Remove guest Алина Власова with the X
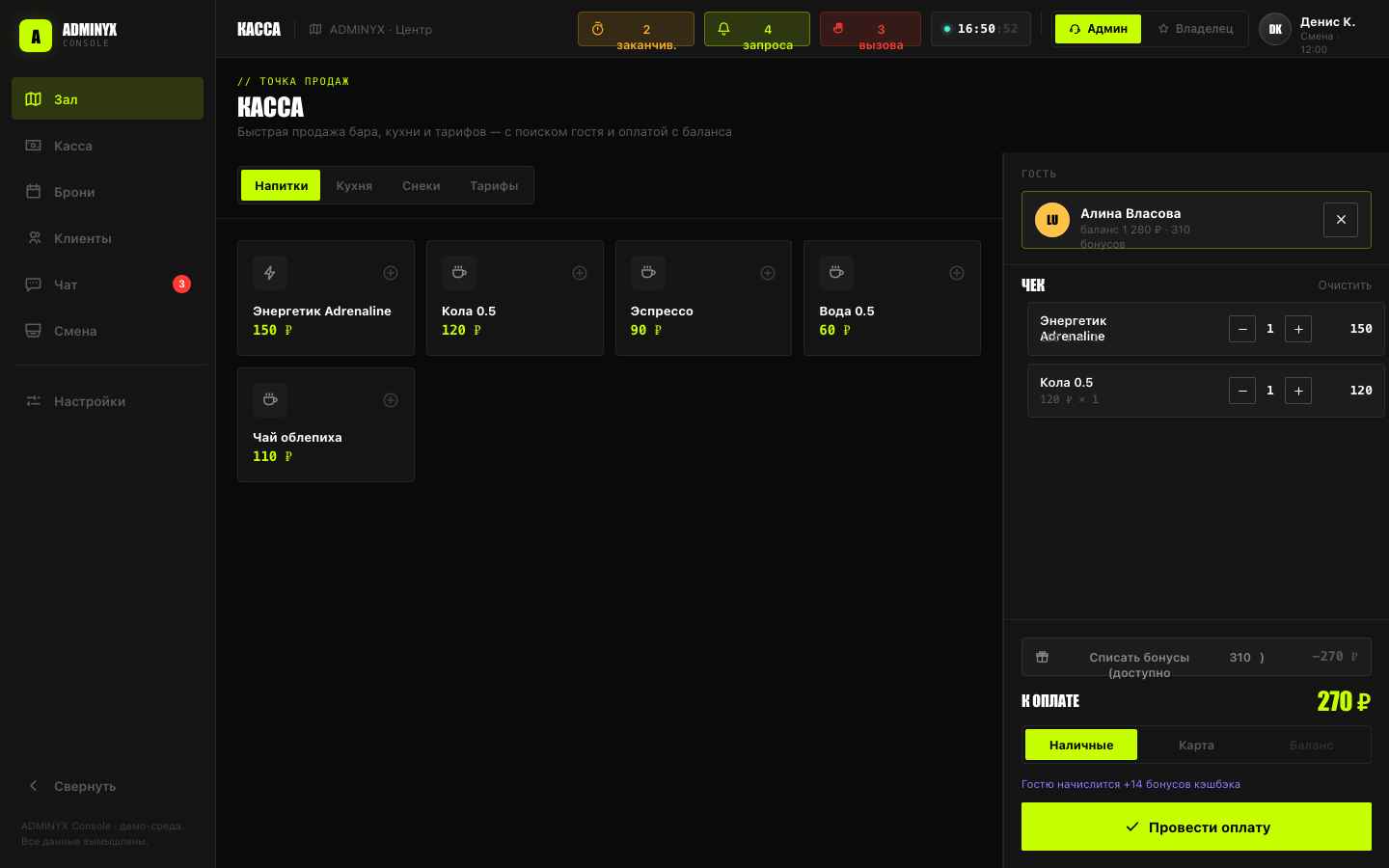This screenshot has width=1389, height=868. click(x=1341, y=220)
